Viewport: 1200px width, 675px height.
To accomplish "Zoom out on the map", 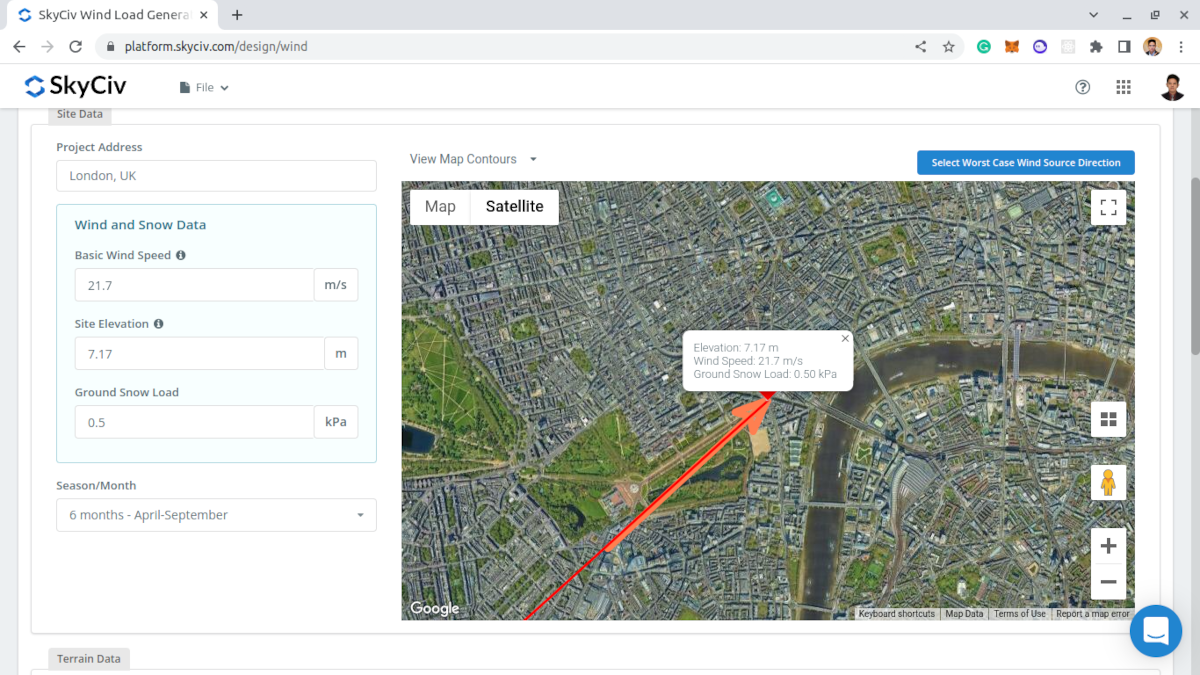I will coord(1108,581).
